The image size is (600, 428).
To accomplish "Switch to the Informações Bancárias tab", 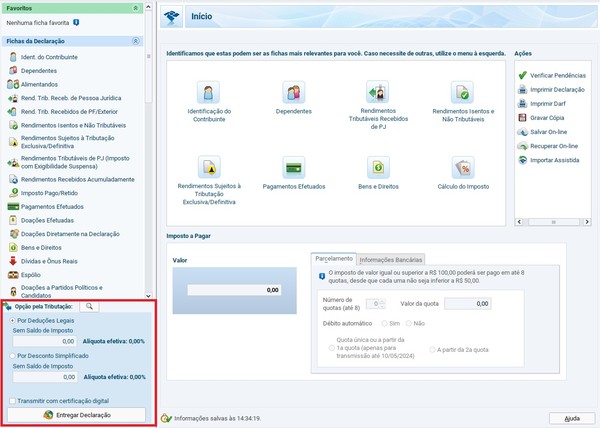I will coord(391,259).
